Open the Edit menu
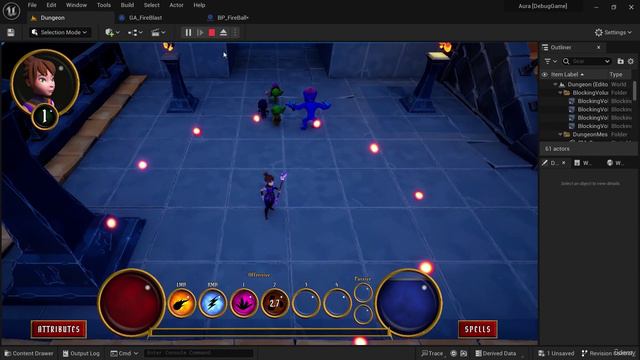This screenshot has height=360, width=640. coord(51,5)
